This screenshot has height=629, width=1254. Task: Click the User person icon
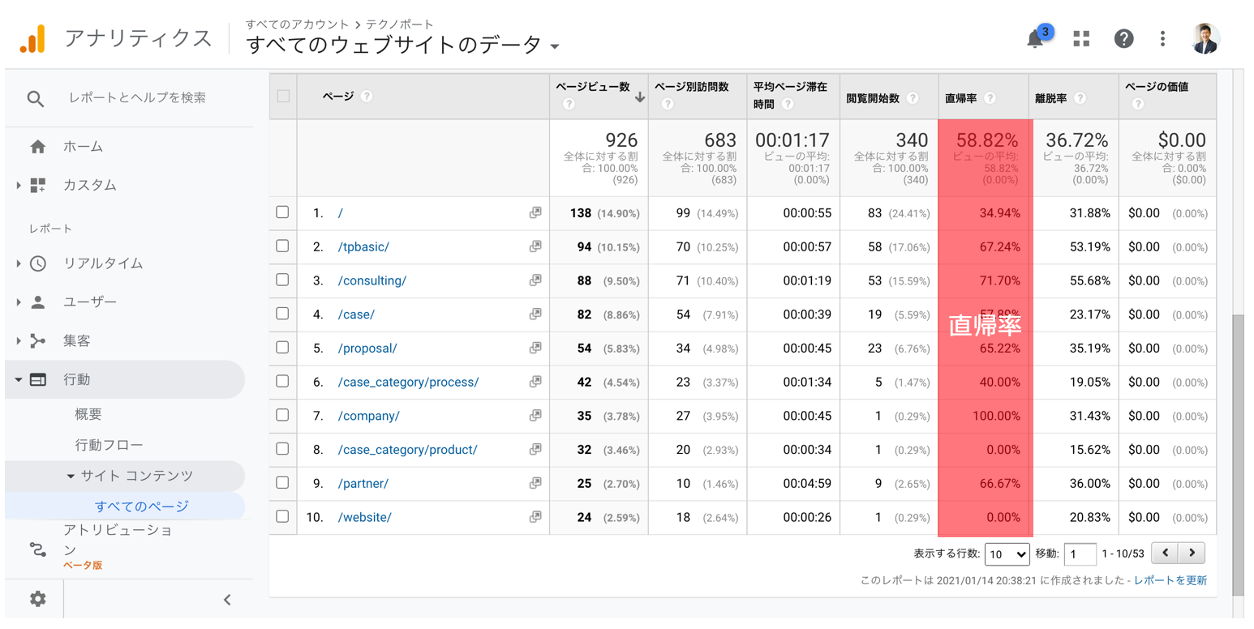point(38,302)
